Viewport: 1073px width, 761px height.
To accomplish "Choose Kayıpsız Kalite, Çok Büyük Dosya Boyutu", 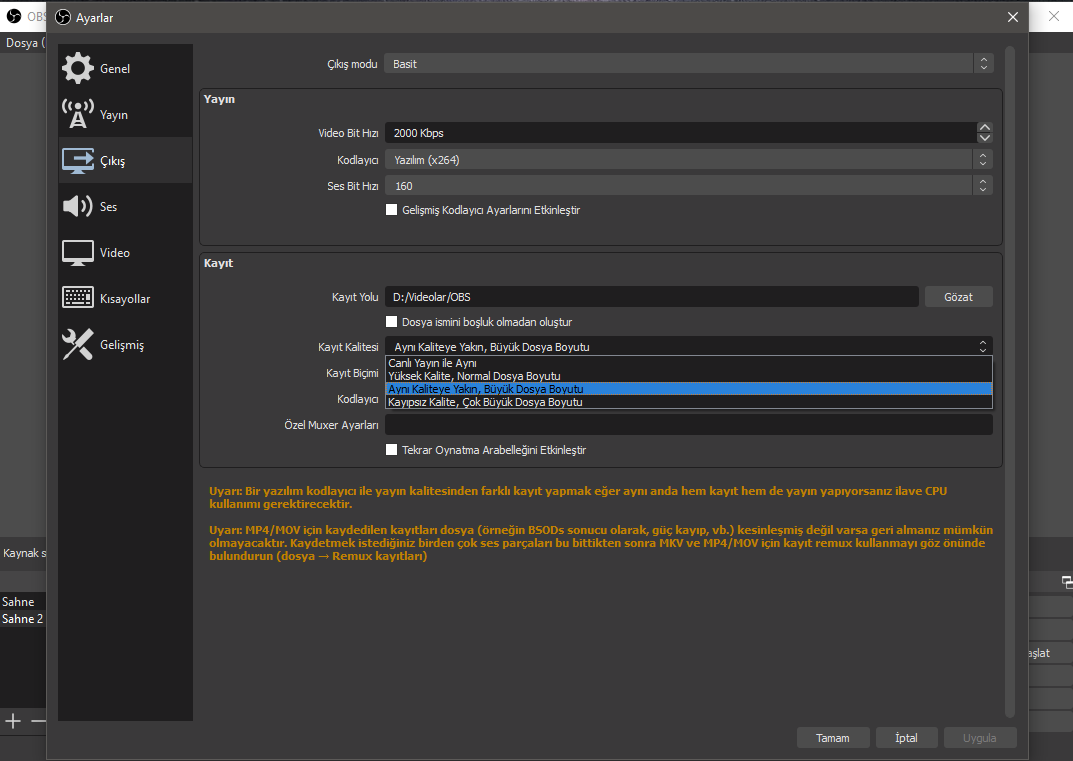I will pyautogui.click(x=688, y=402).
